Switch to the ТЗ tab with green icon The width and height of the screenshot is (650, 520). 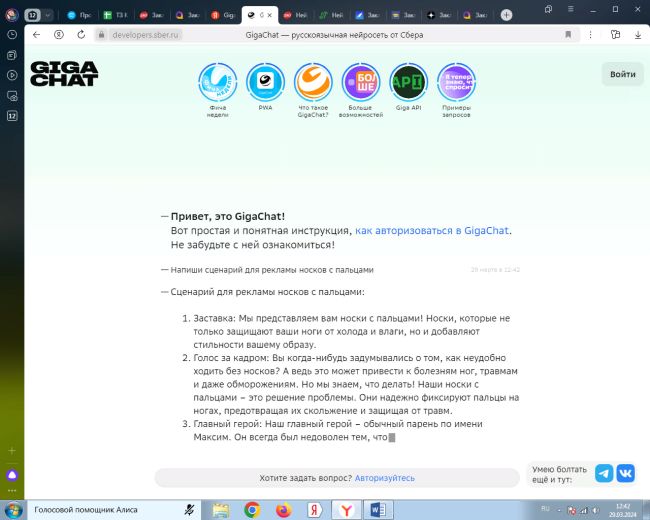click(x=115, y=15)
